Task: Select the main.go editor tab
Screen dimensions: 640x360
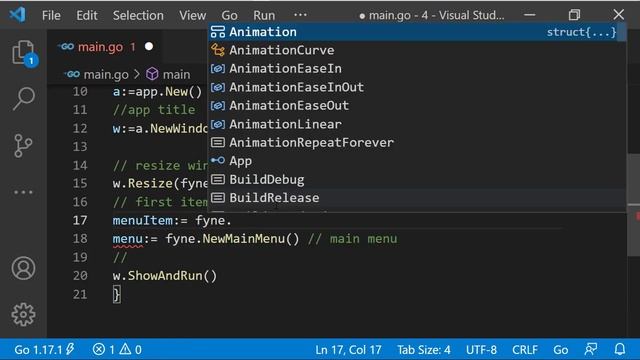Action: (x=104, y=47)
